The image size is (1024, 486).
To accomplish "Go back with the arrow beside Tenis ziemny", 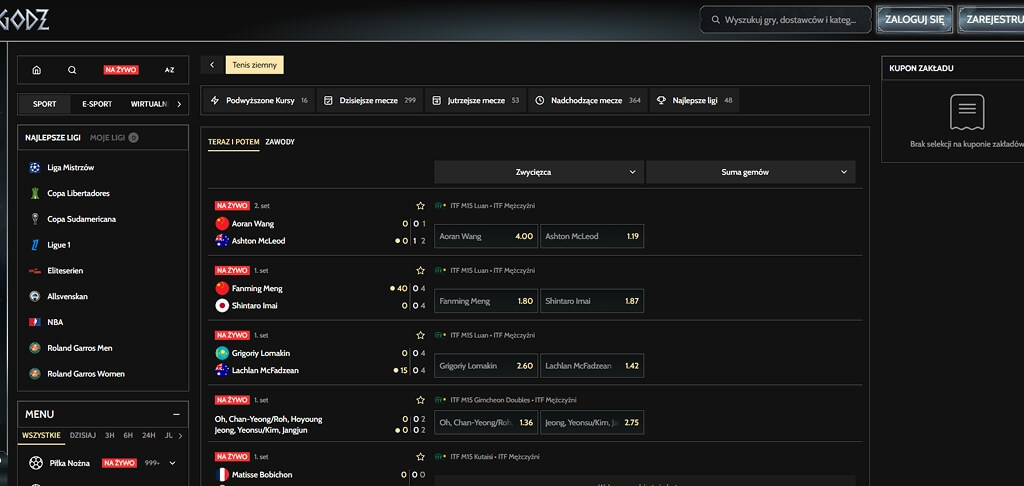I will click(212, 65).
